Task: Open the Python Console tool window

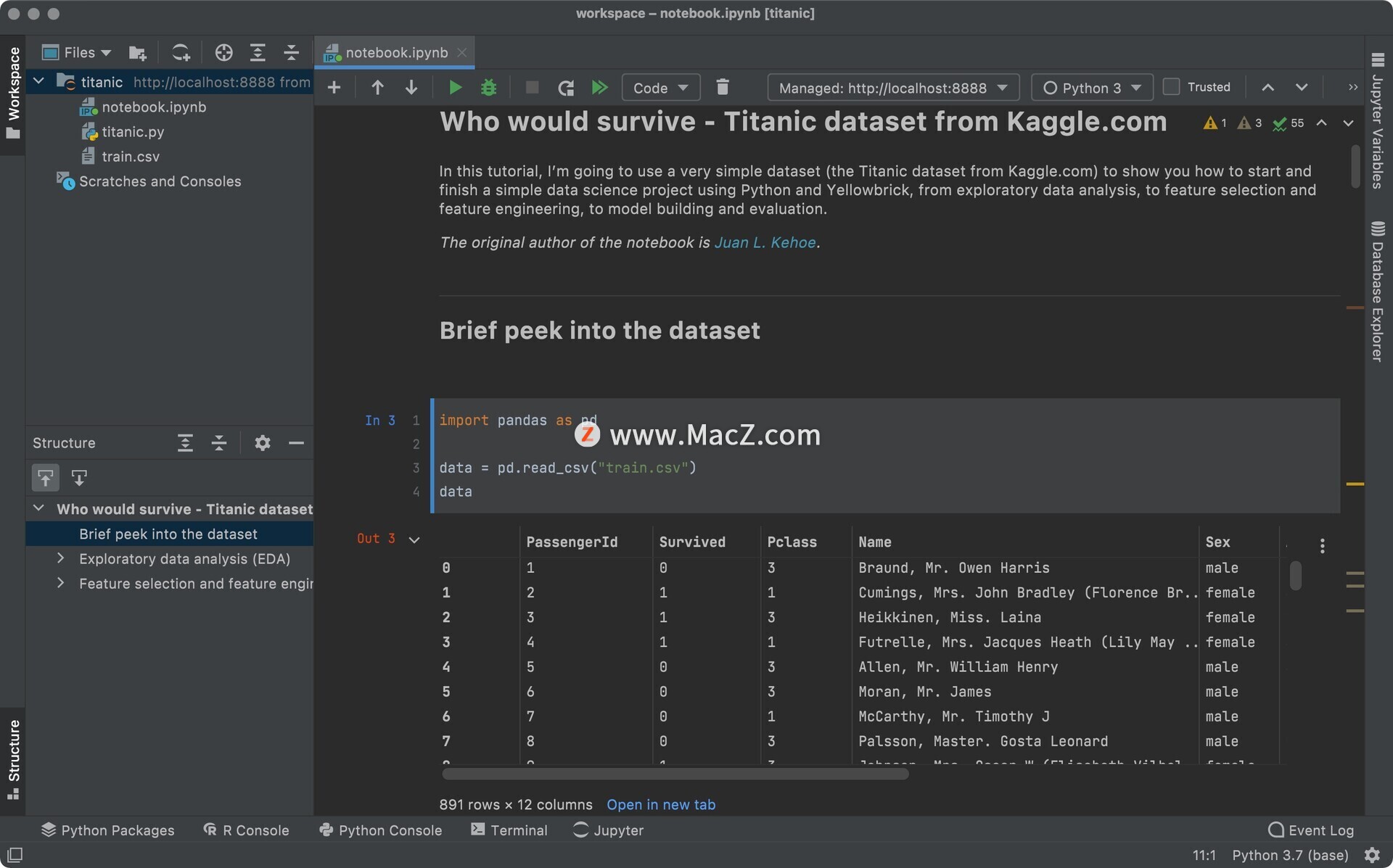Action: pyautogui.click(x=381, y=830)
